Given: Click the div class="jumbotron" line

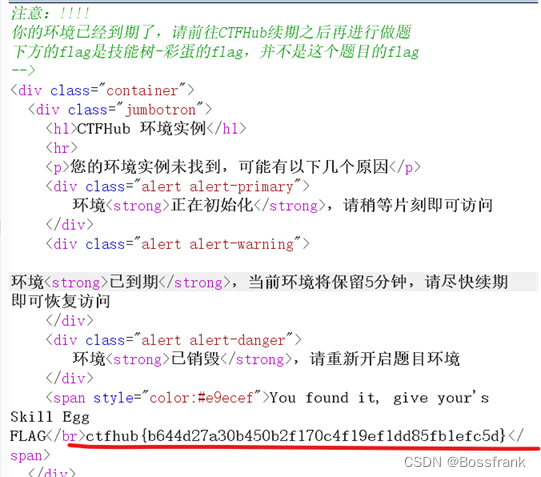Looking at the screenshot, I should click(120, 110).
